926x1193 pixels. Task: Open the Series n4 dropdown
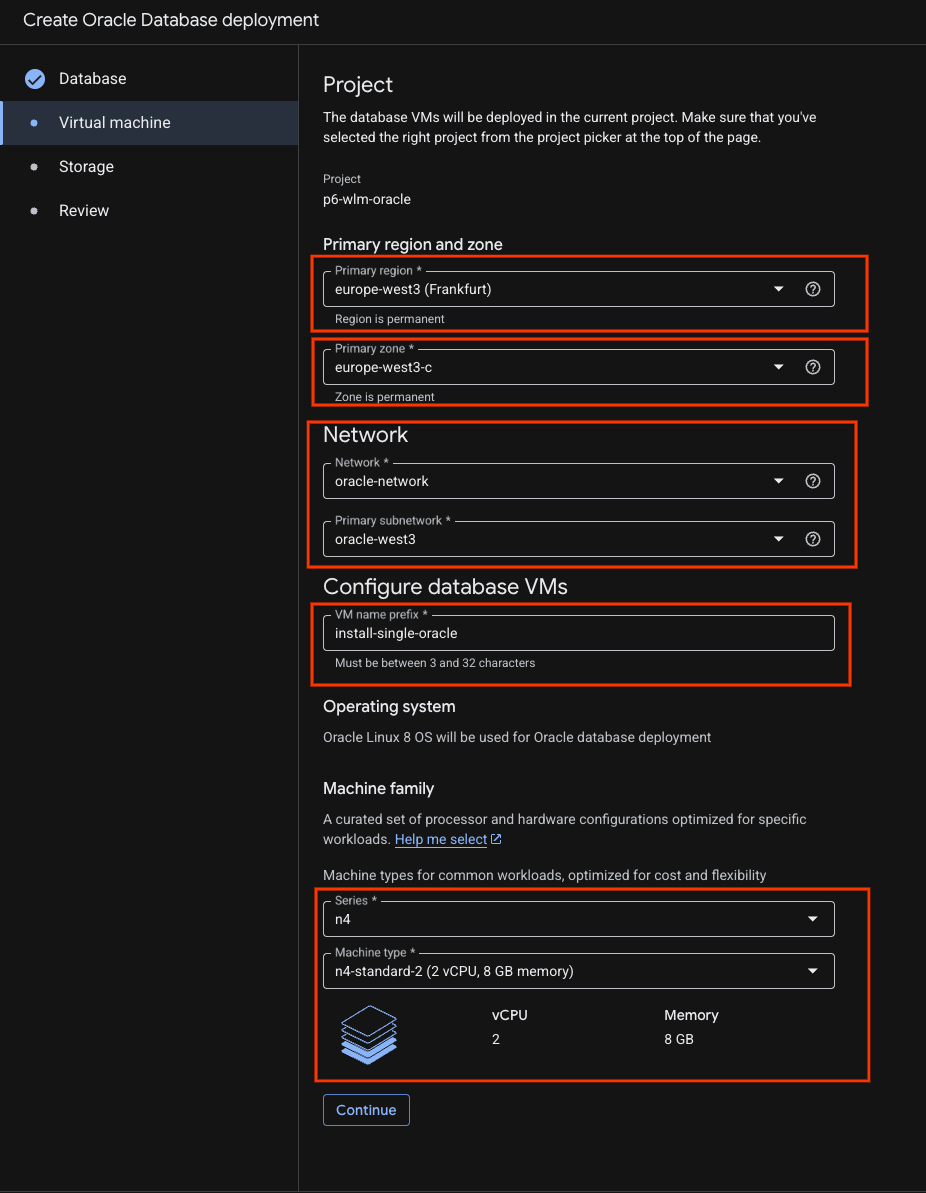pos(578,919)
